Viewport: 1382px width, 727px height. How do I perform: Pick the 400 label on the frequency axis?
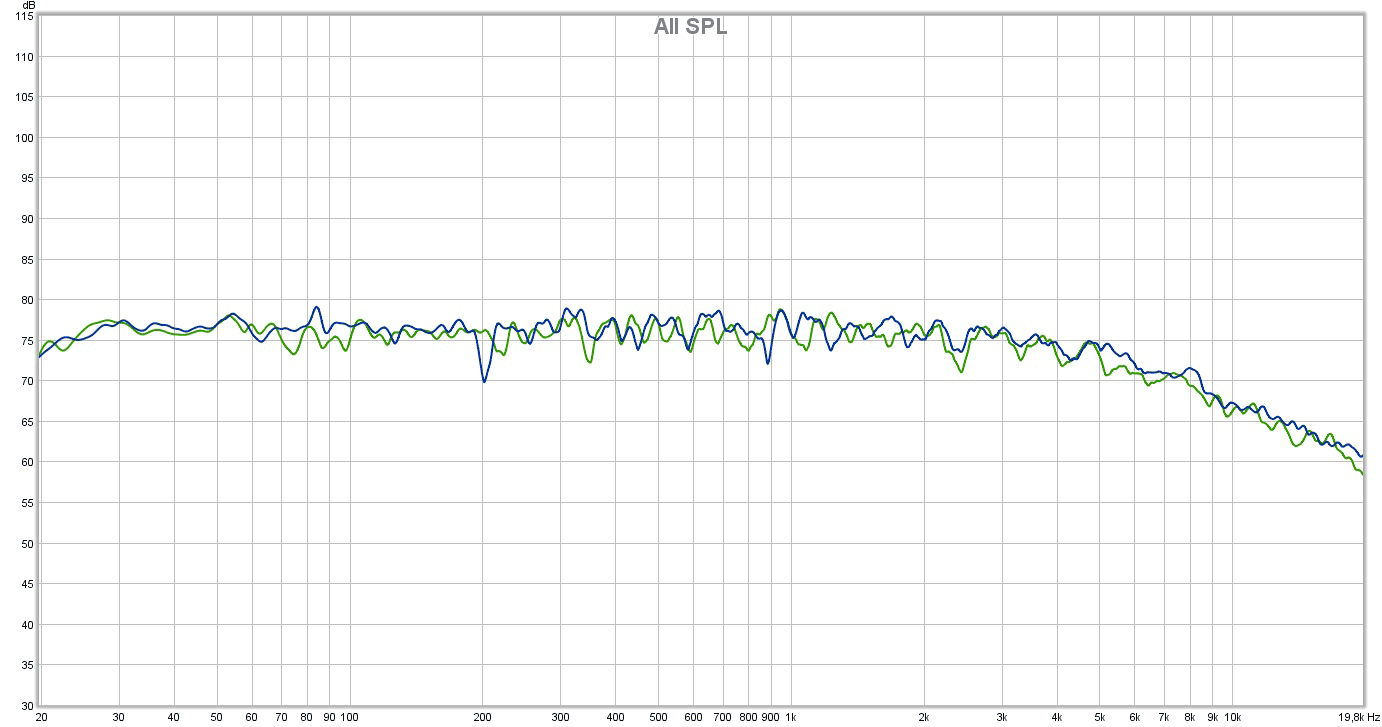coord(616,717)
